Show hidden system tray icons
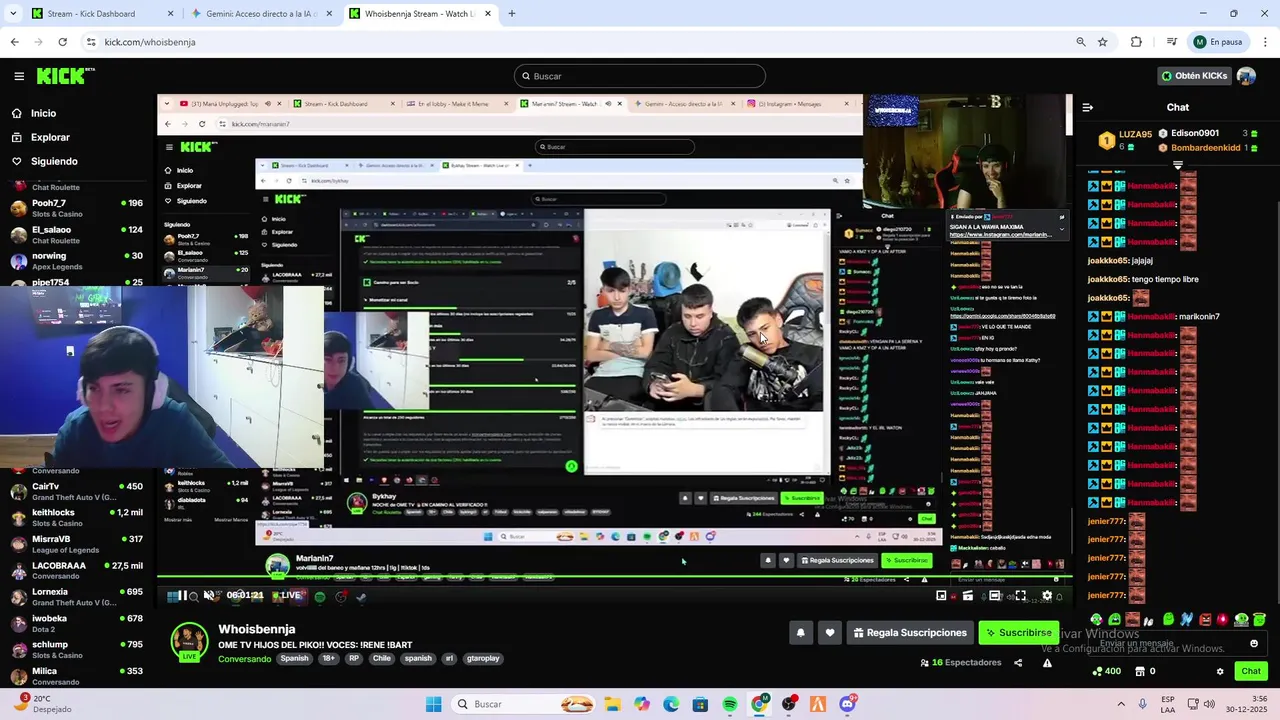 pos(1120,704)
